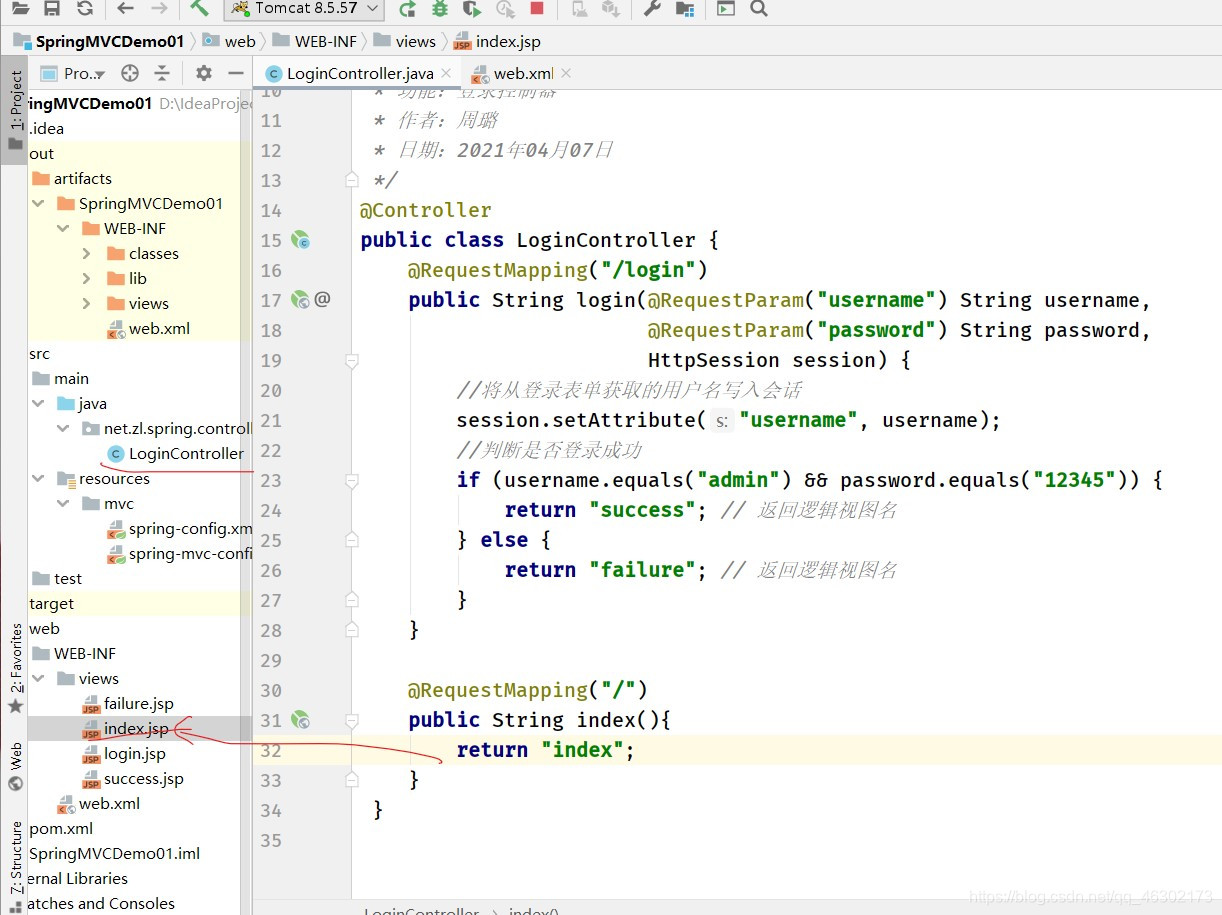The image size is (1222, 915).
Task: Click line 31 gutter bean icon
Action: tap(300, 719)
